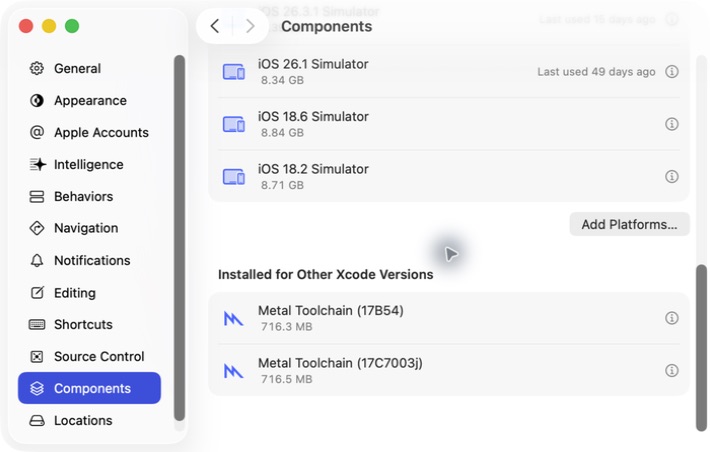Screen dimensions: 710x452
Task: Select the iOS 18.6 Simulator row name
Action: coord(313,116)
